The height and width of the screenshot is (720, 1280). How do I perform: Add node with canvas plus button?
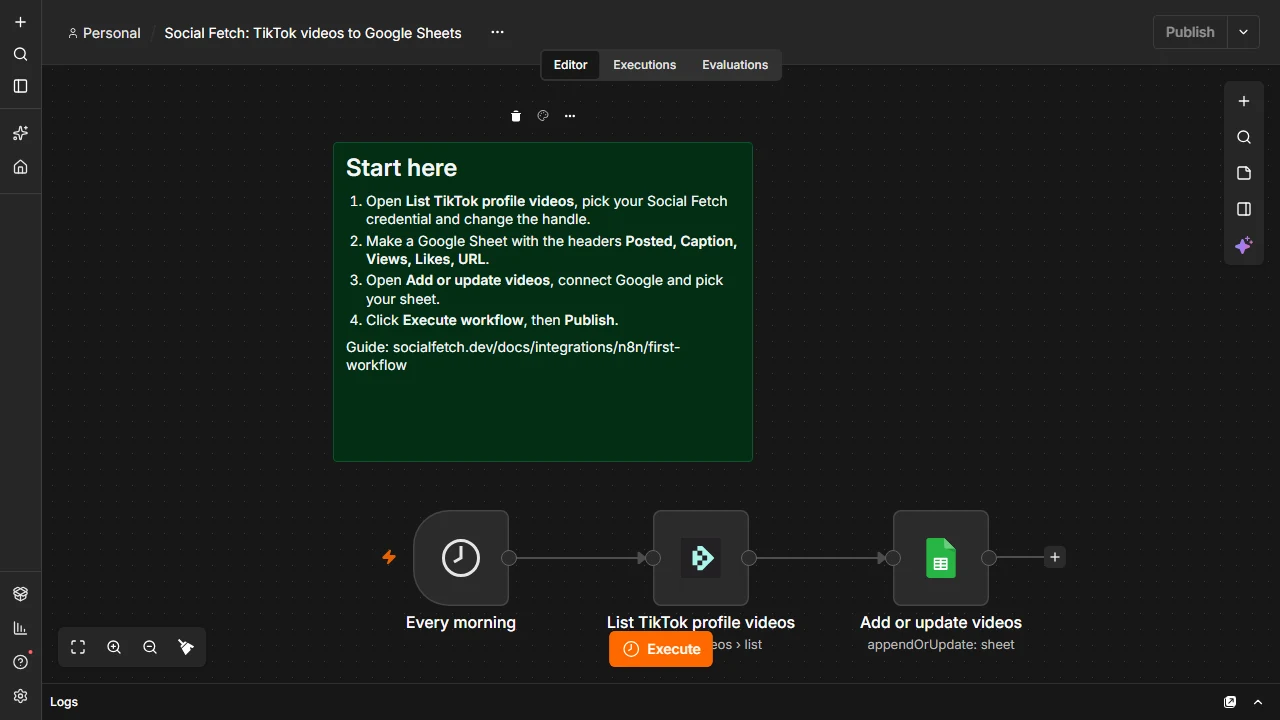[x=1244, y=101]
